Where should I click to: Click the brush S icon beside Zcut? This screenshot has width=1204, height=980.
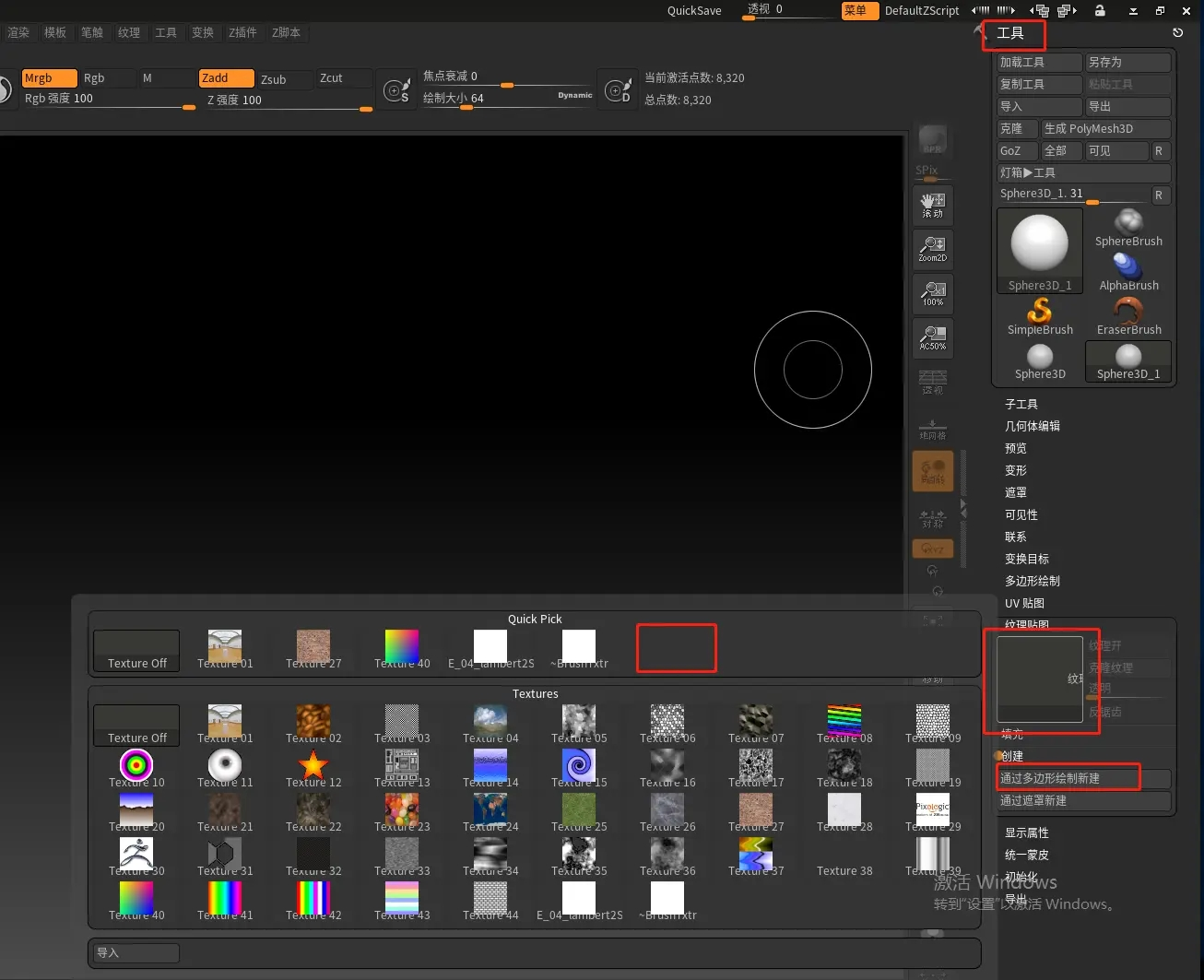point(396,90)
